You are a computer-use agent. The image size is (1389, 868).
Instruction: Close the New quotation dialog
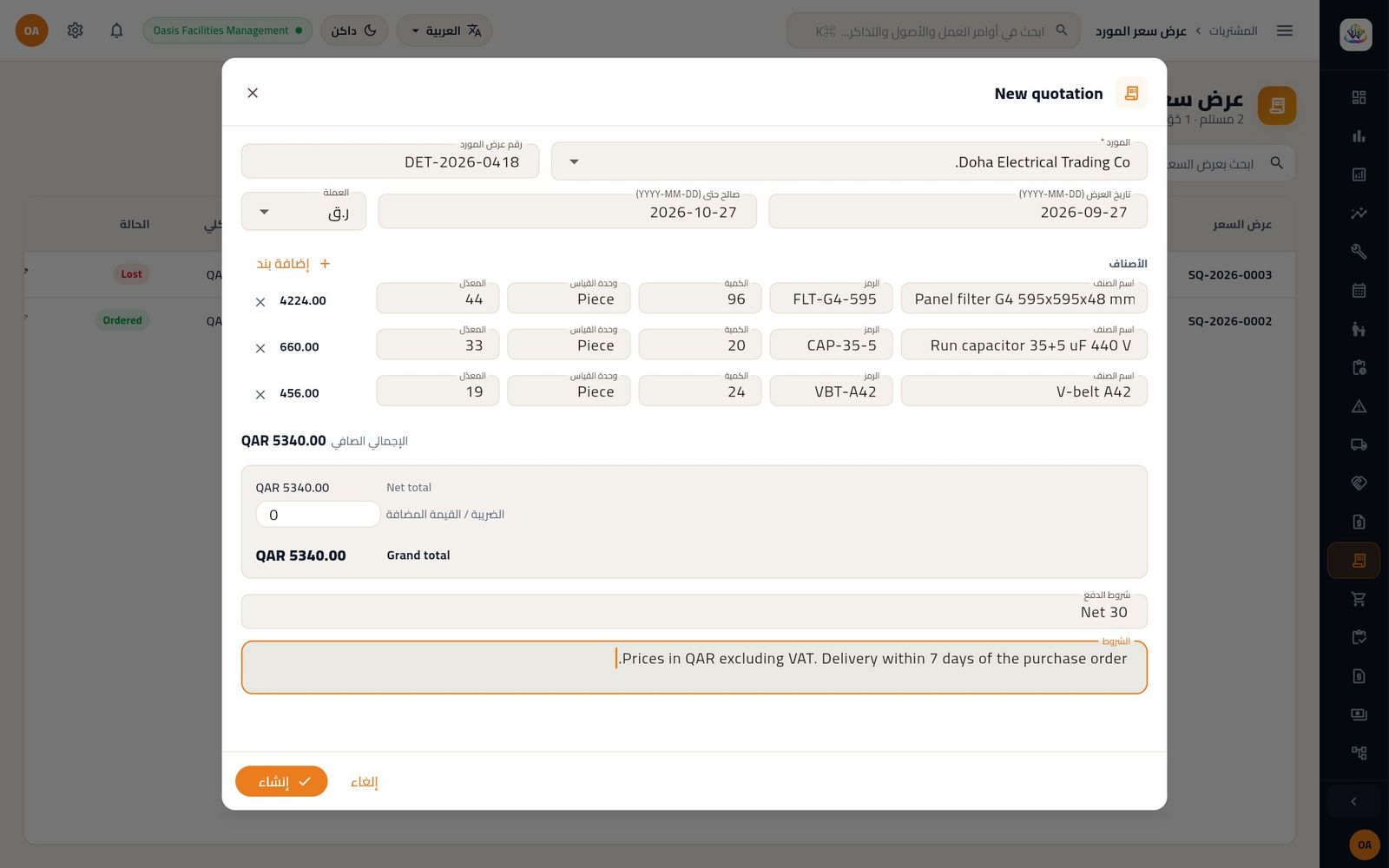point(253,93)
